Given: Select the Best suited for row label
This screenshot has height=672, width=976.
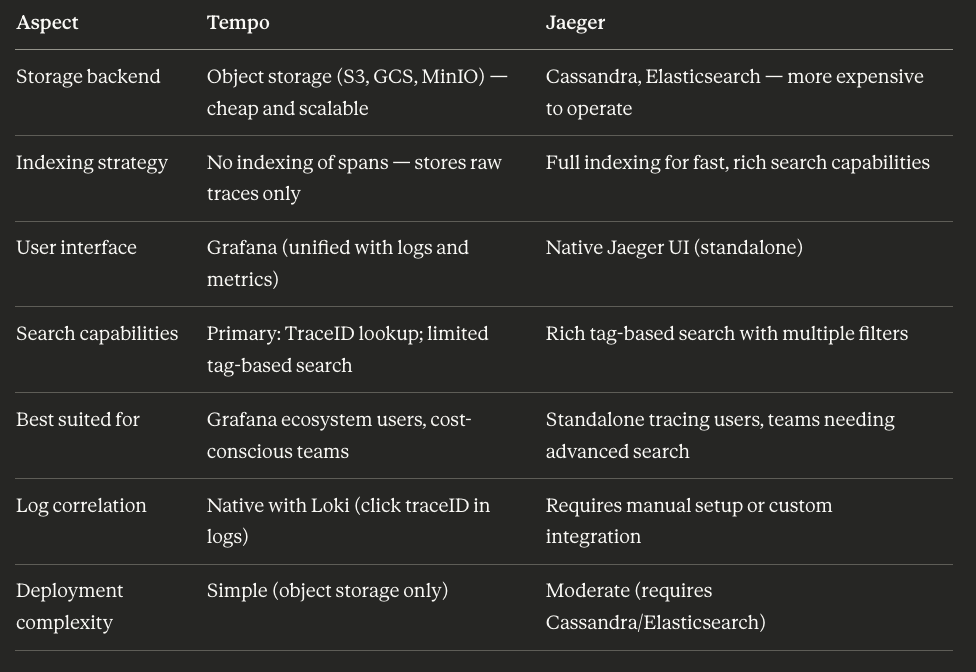Looking at the screenshot, I should pyautogui.click(x=78, y=419).
